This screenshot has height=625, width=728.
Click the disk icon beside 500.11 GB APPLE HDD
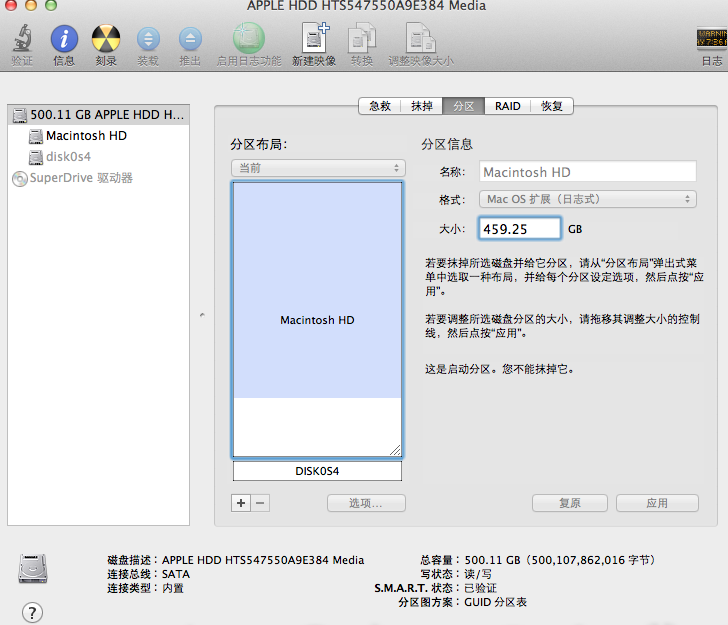coord(20,115)
